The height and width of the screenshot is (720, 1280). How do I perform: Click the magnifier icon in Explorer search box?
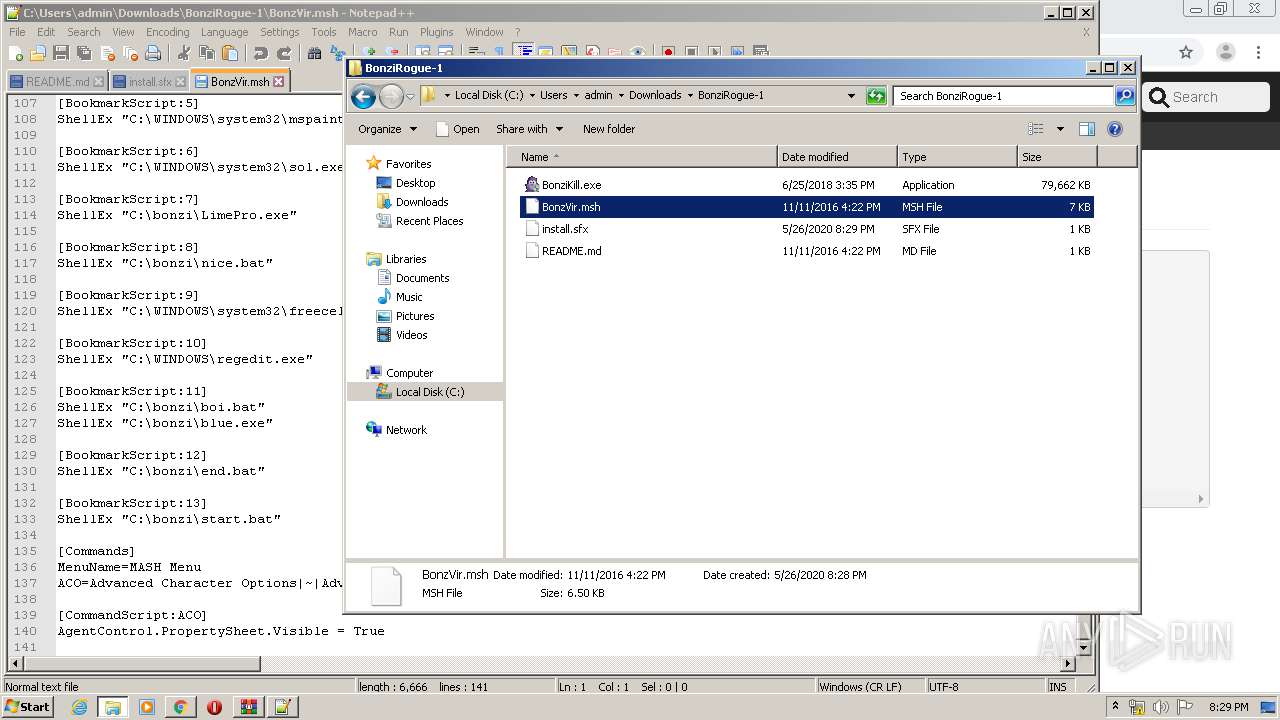pyautogui.click(x=1125, y=96)
